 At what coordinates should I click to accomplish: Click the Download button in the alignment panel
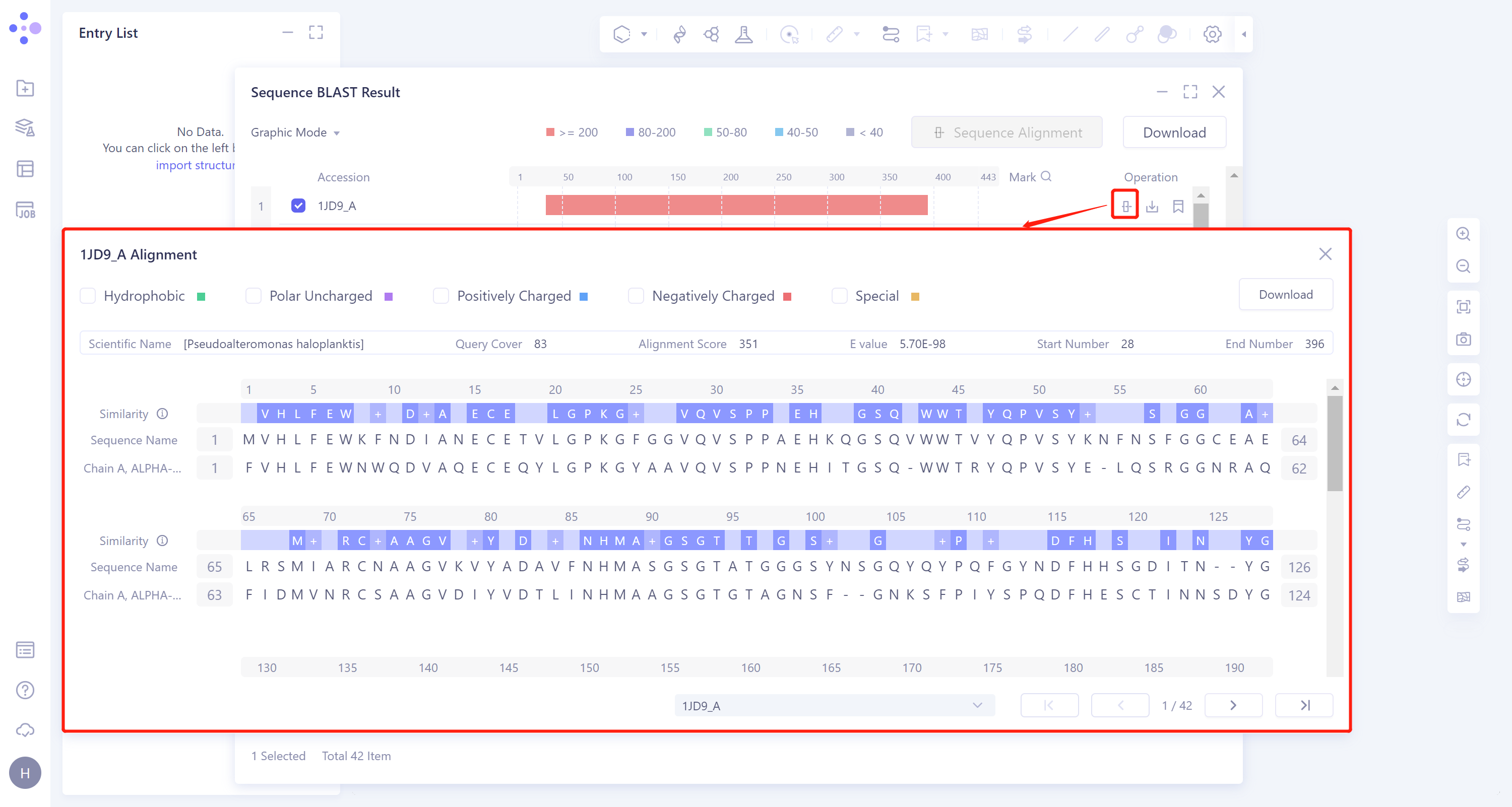[1285, 294]
